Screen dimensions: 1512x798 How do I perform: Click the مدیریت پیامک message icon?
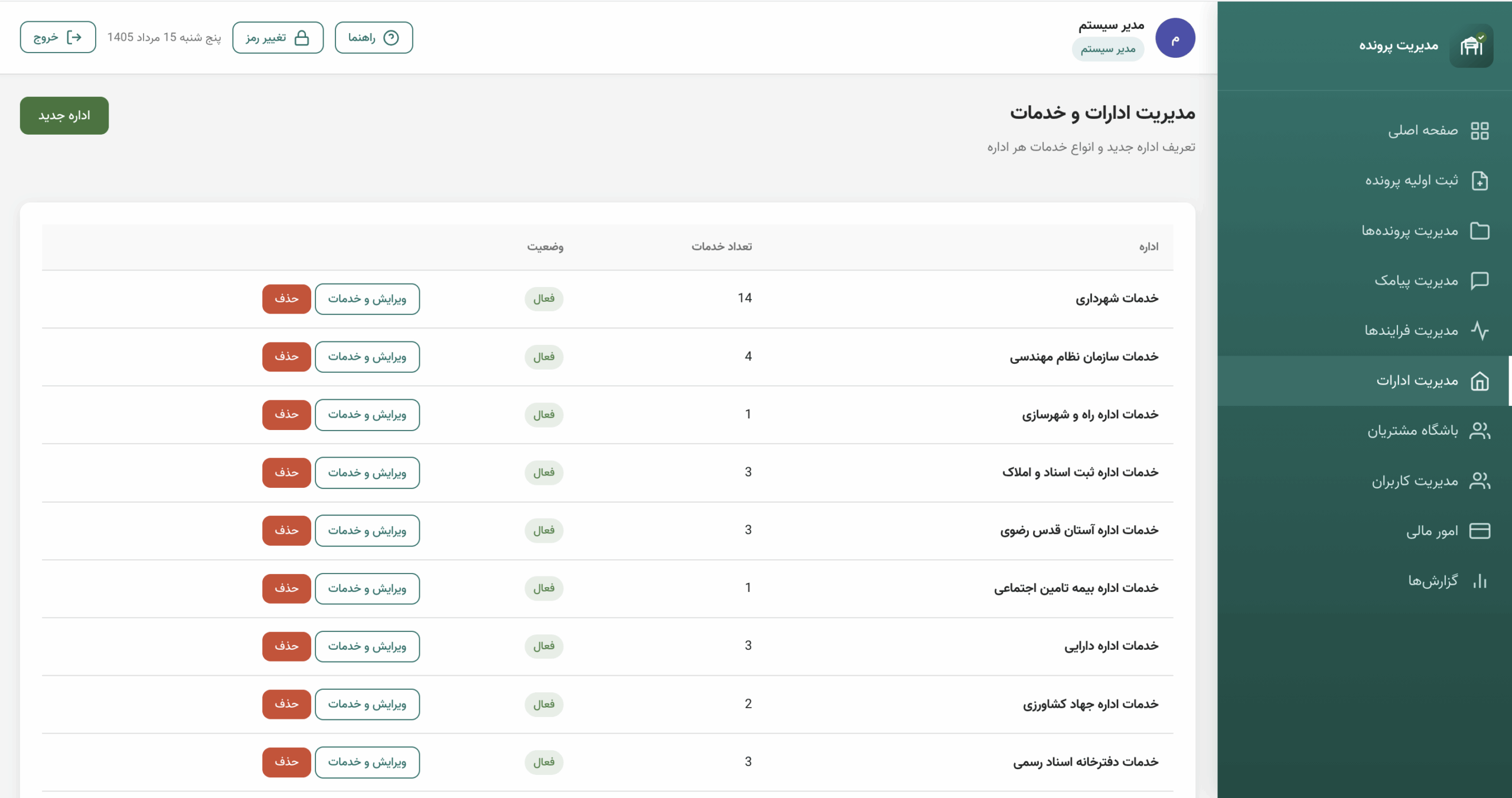(1480, 281)
